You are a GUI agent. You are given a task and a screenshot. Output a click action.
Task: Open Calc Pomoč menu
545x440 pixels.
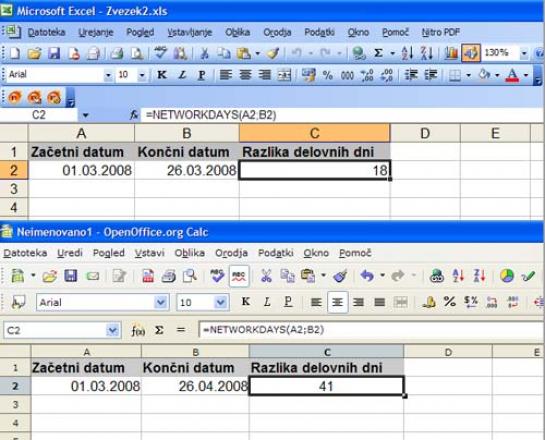click(x=355, y=253)
